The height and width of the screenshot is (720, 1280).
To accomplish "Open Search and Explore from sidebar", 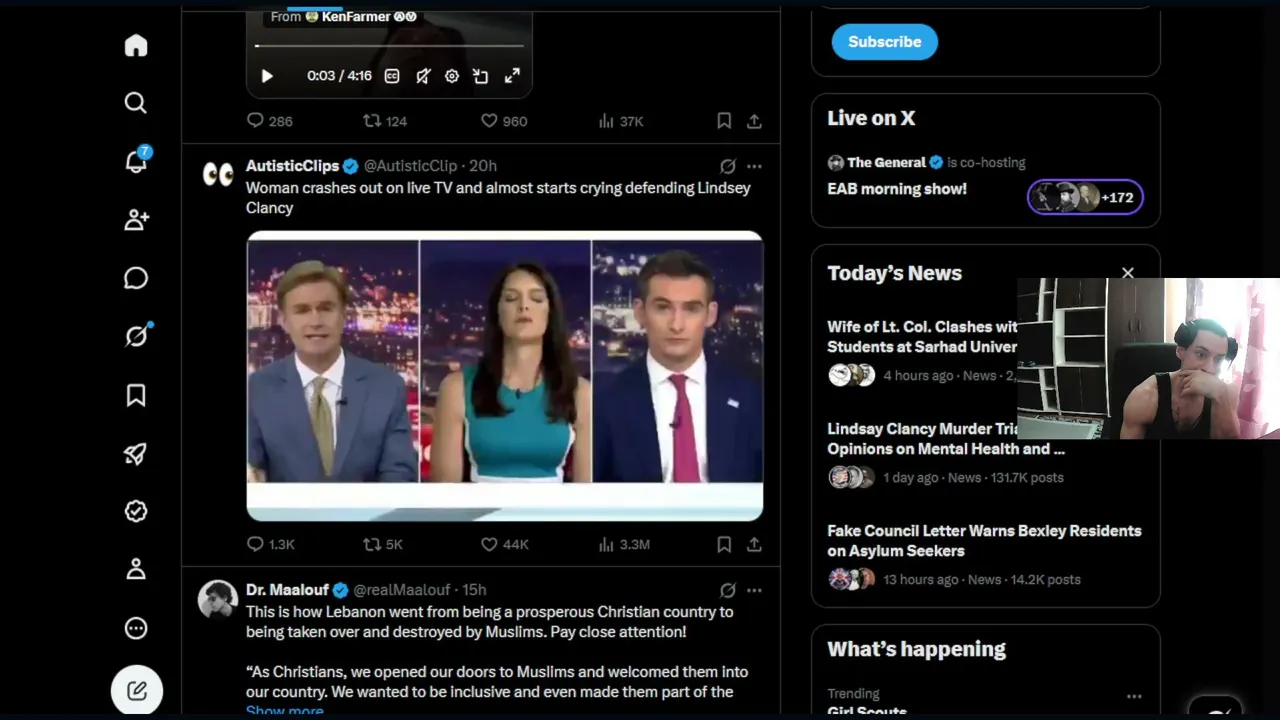I will click(x=136, y=103).
